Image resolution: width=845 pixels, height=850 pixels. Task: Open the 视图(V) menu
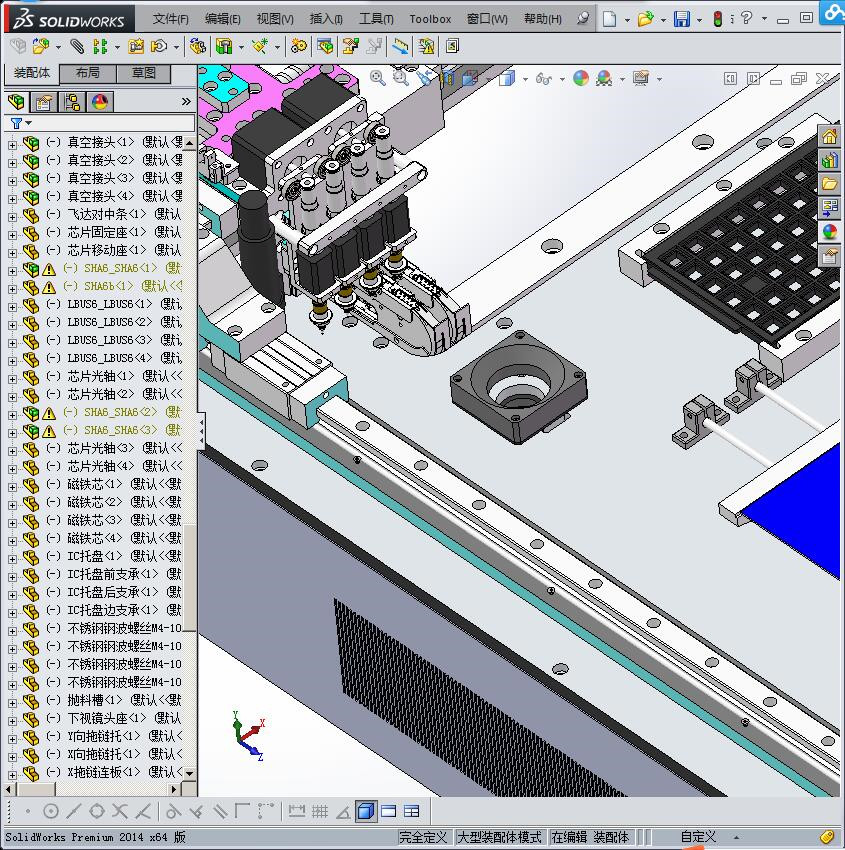[275, 19]
